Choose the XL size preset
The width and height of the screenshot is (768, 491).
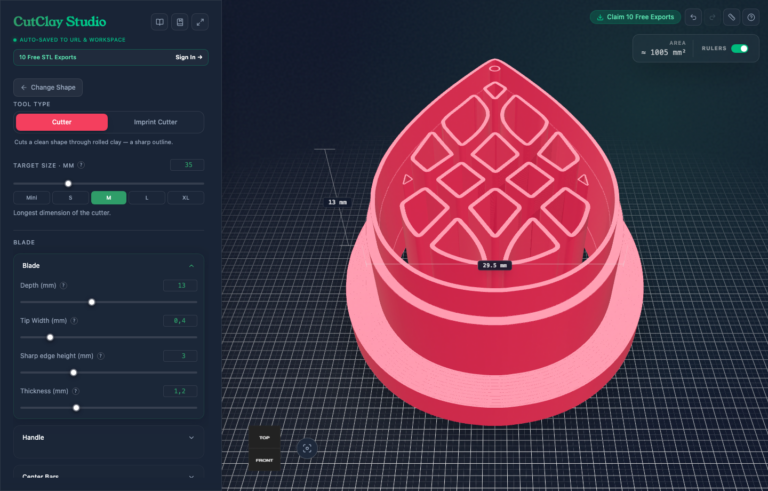[186, 197]
